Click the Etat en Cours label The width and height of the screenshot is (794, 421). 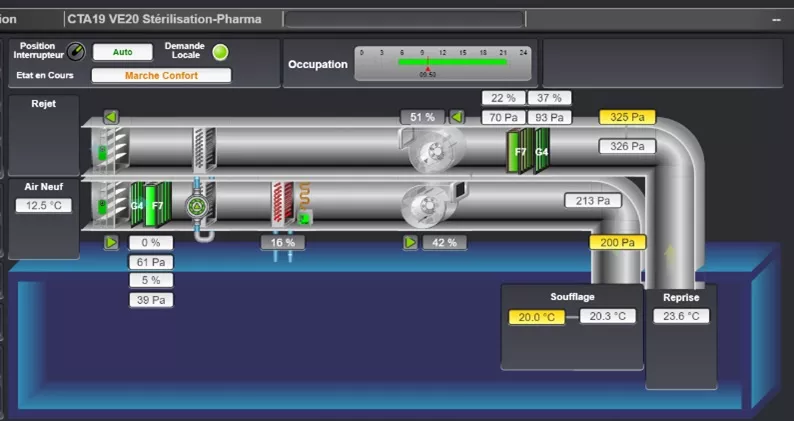(45, 75)
